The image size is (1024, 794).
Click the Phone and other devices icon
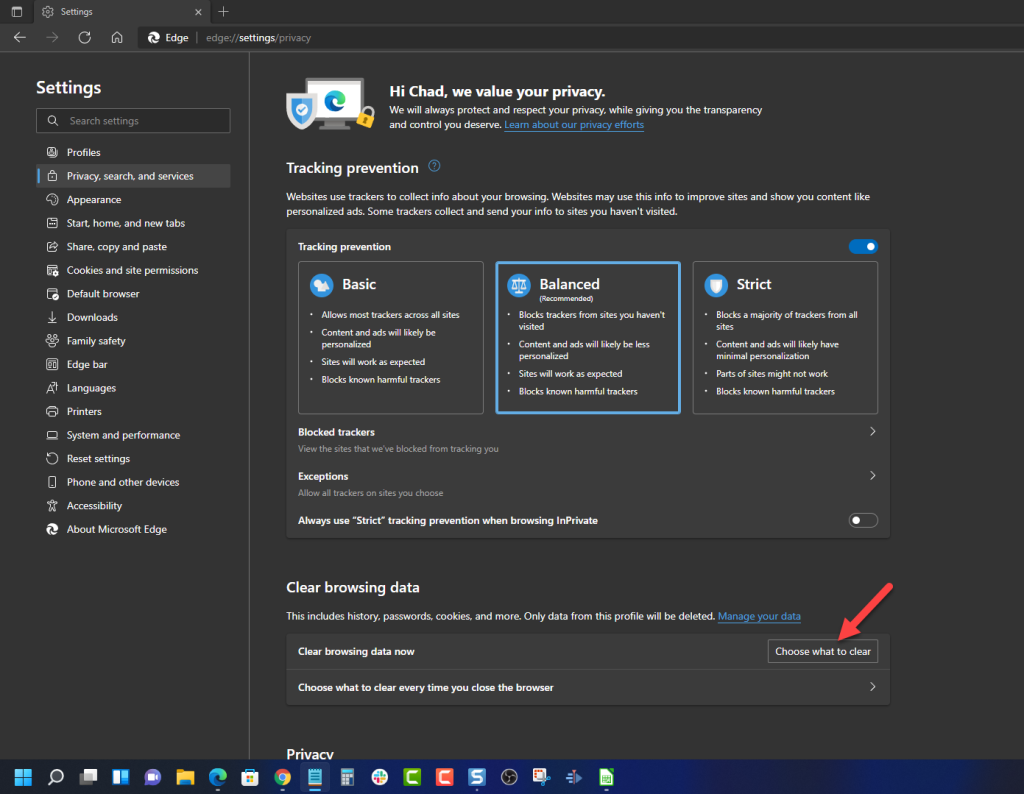pyautogui.click(x=52, y=482)
